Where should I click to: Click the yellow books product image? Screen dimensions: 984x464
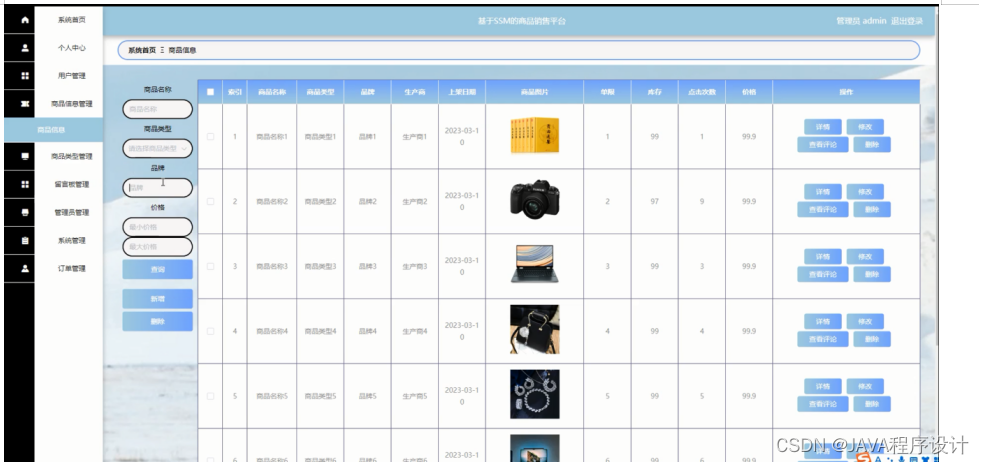point(535,136)
